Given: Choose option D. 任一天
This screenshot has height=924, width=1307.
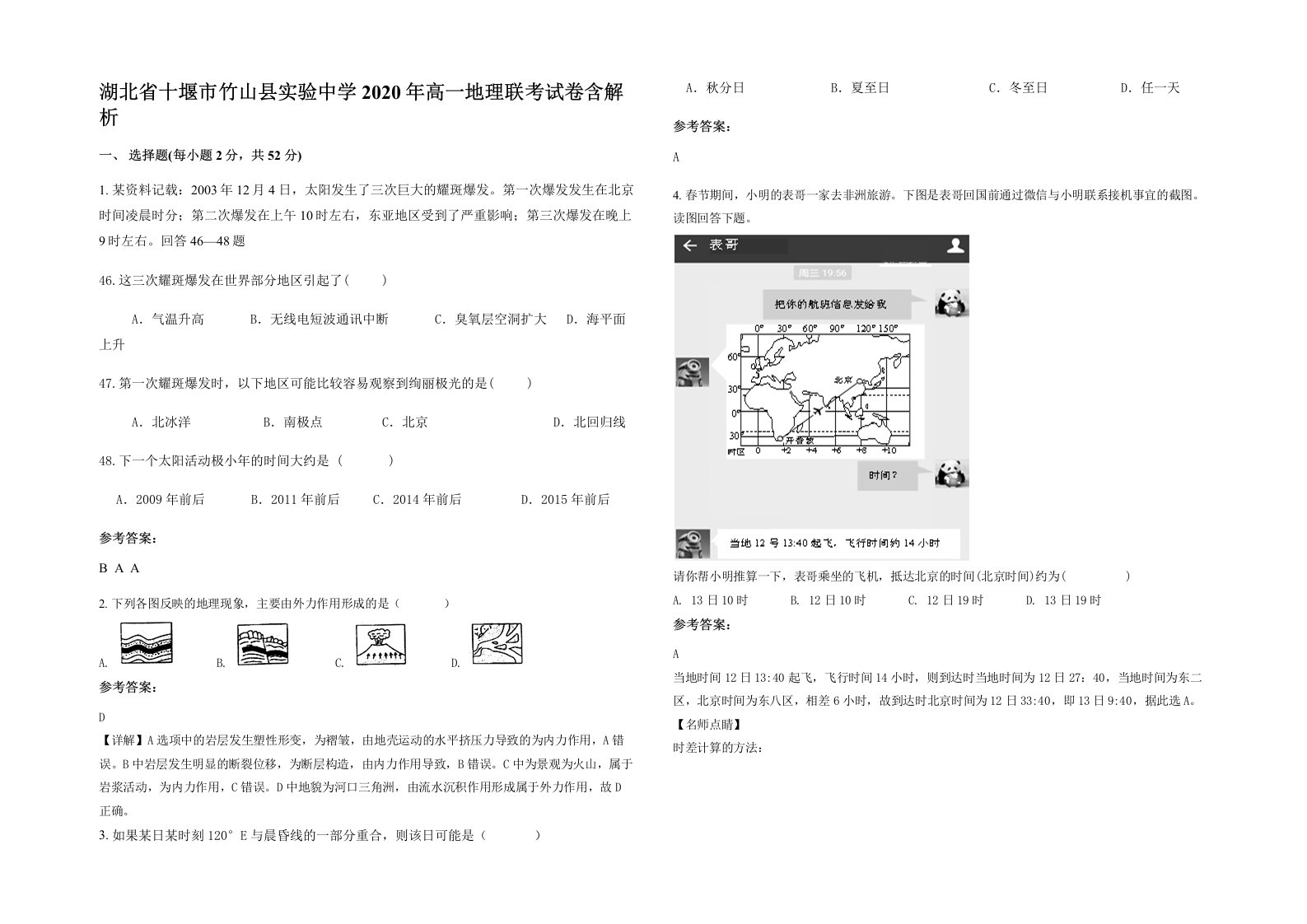Looking at the screenshot, I should 1151,87.
